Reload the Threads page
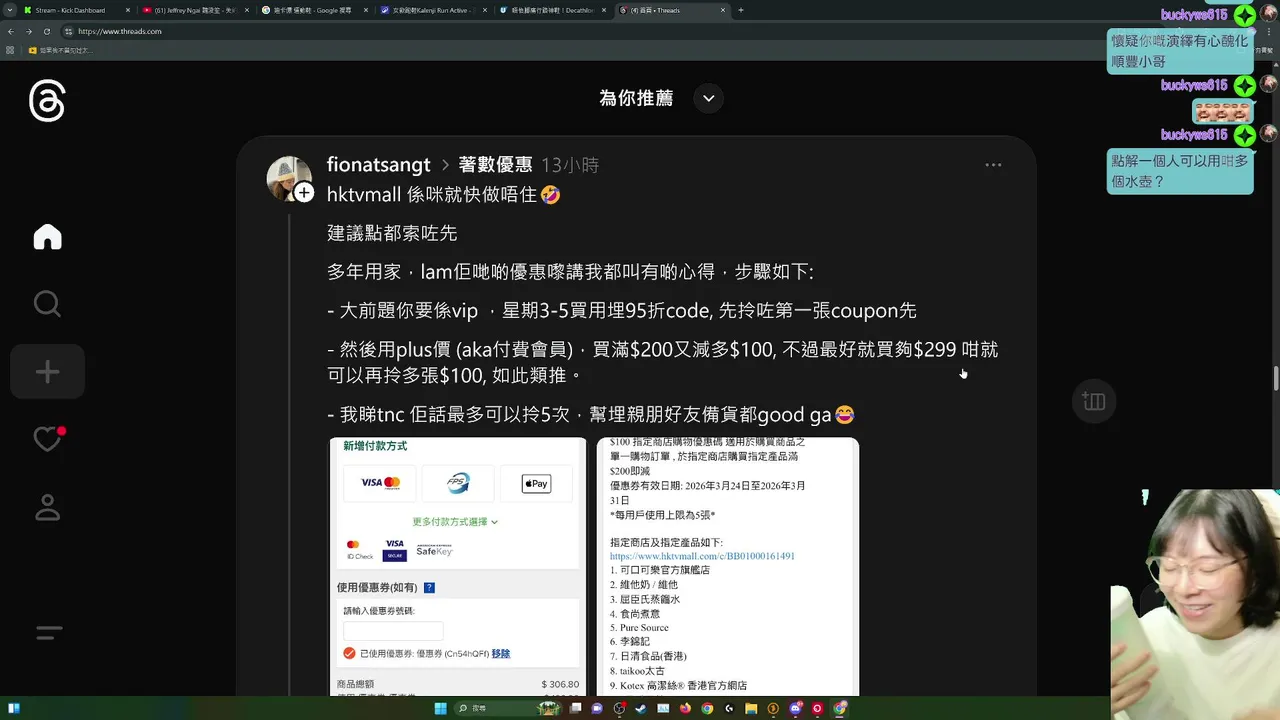Screen dimensions: 1280x720 coord(47,31)
